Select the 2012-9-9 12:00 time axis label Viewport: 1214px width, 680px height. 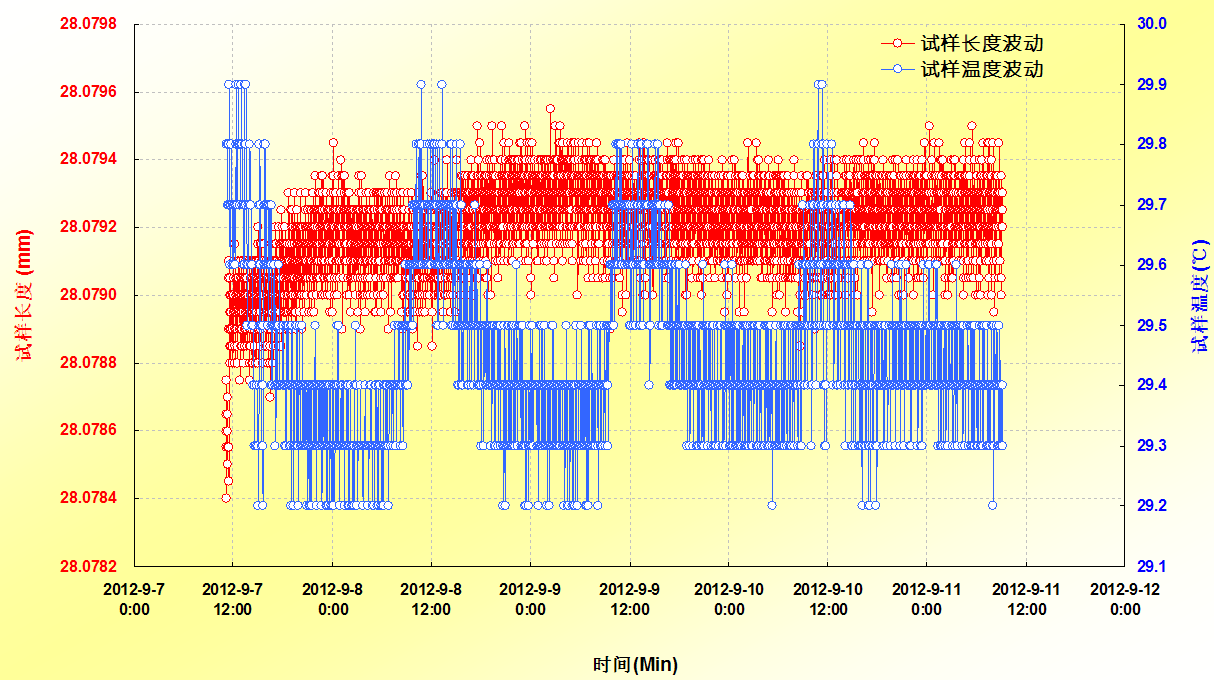(x=630, y=599)
